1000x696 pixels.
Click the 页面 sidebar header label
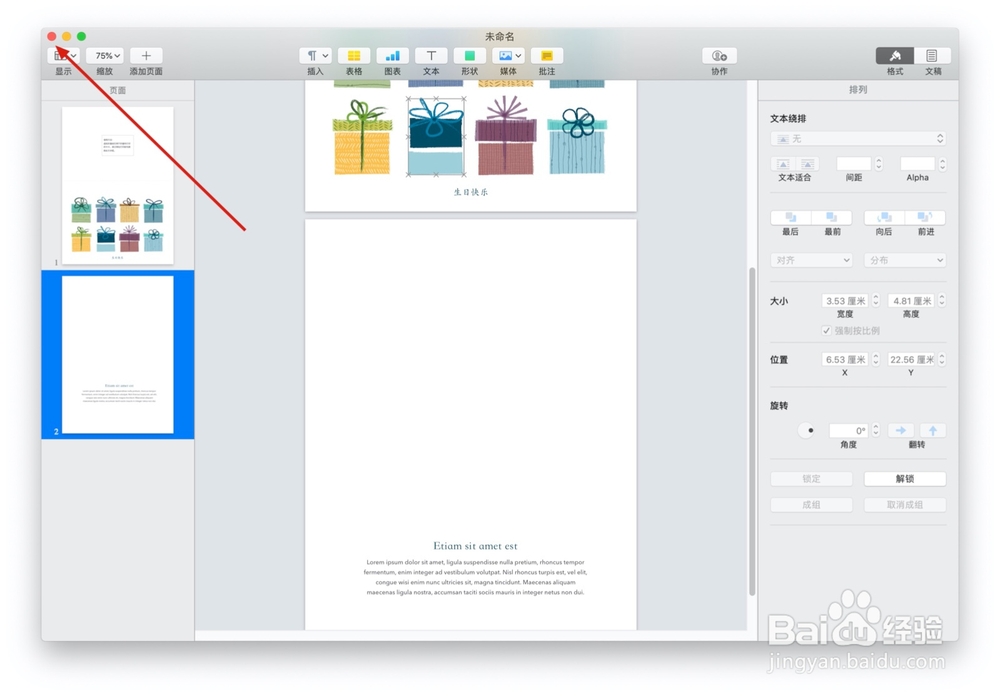[x=117, y=91]
